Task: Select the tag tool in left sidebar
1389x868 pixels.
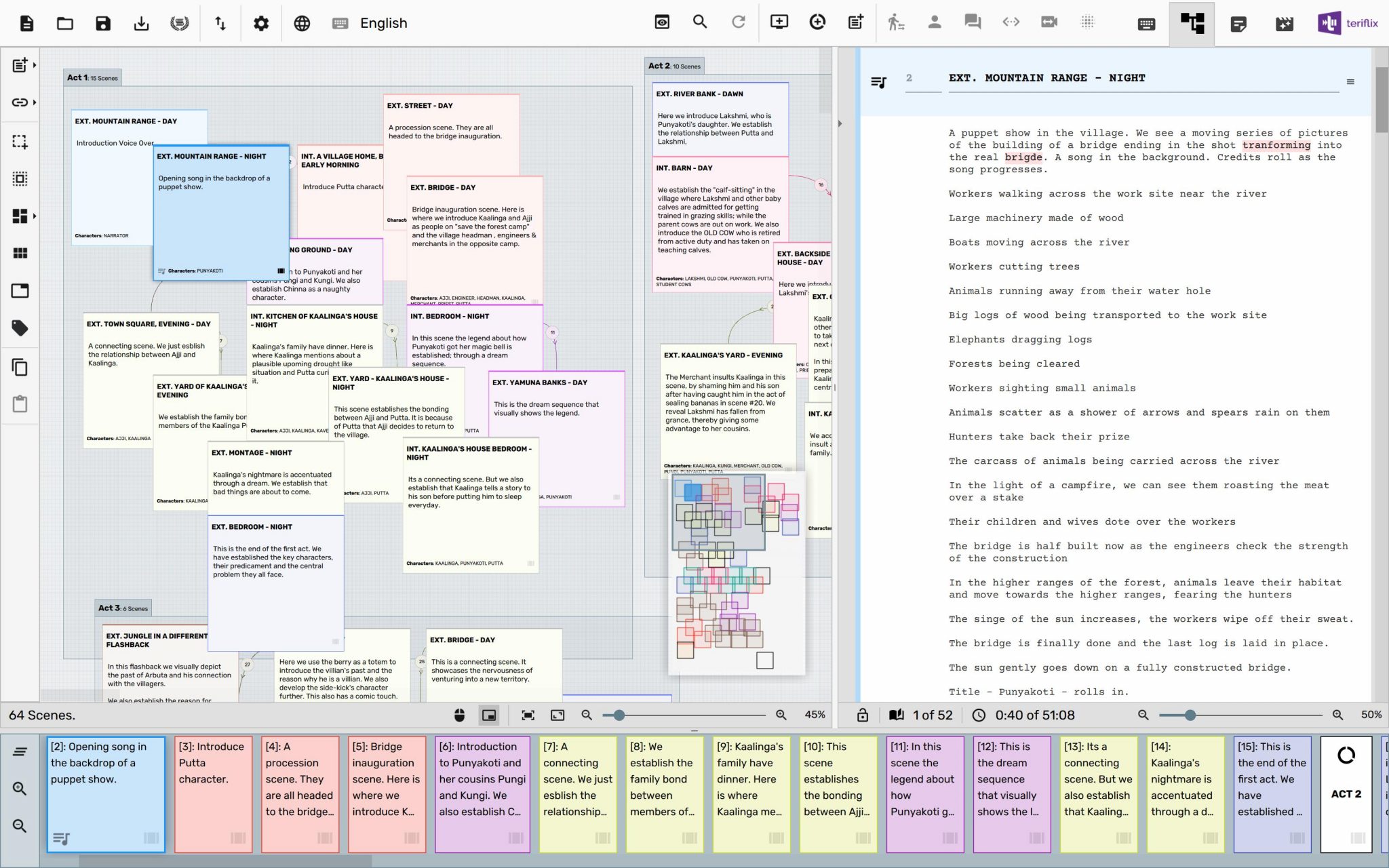Action: point(20,328)
